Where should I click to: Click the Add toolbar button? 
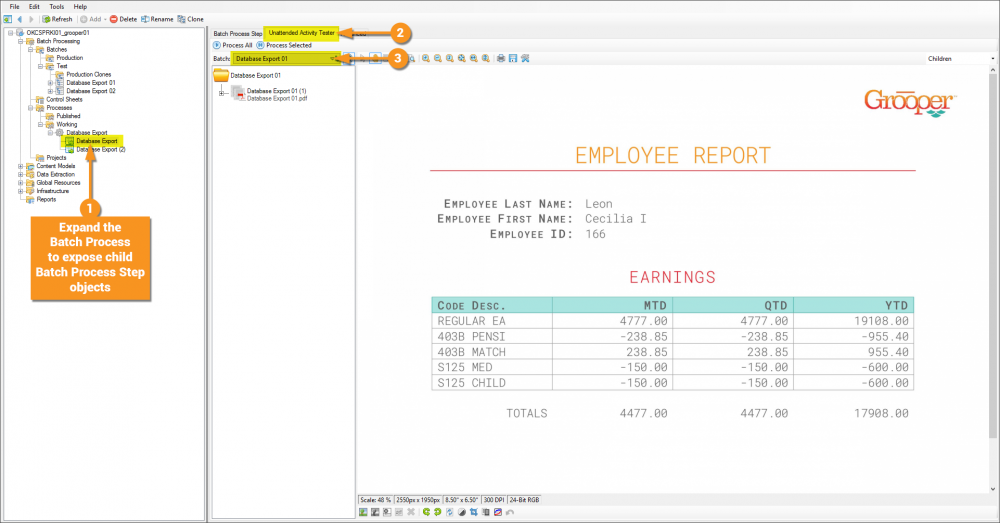click(91, 19)
